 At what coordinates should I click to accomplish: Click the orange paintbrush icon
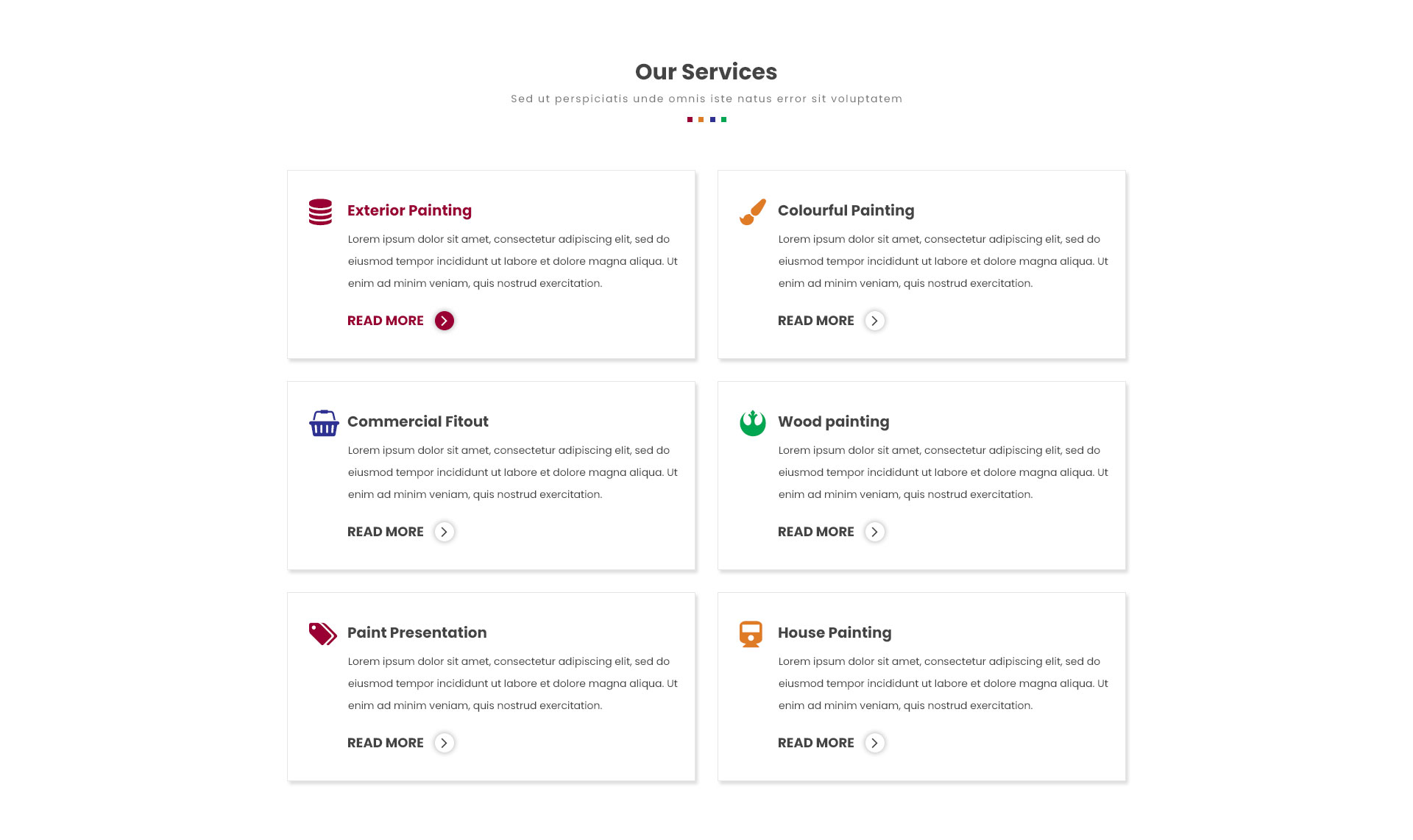pos(752,212)
